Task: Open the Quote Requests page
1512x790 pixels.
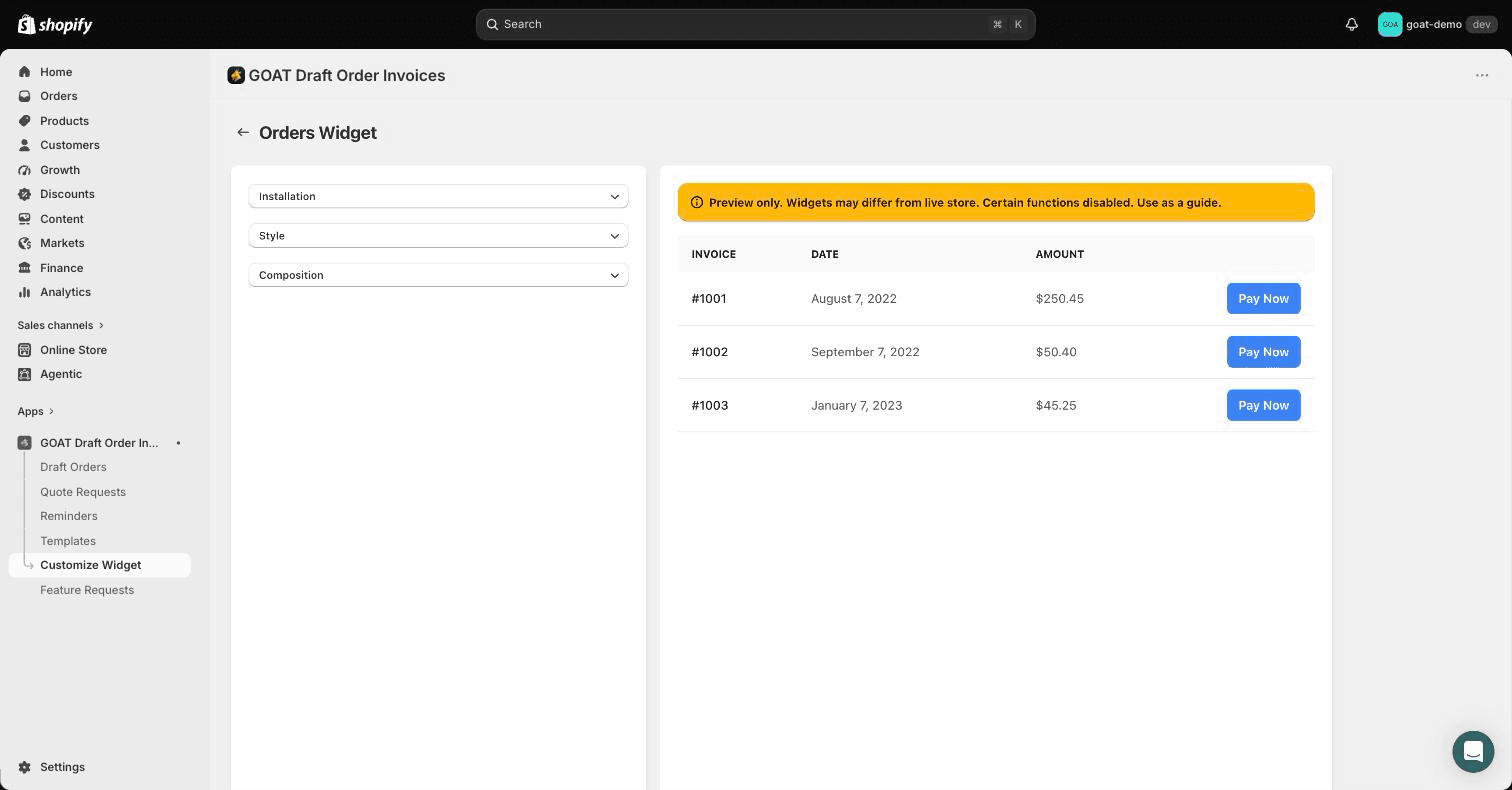Action: pyautogui.click(x=83, y=492)
